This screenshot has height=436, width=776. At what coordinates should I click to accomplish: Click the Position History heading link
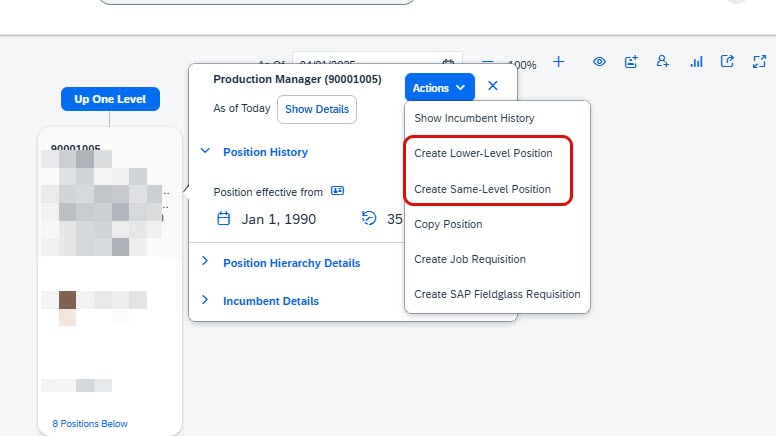tap(265, 152)
